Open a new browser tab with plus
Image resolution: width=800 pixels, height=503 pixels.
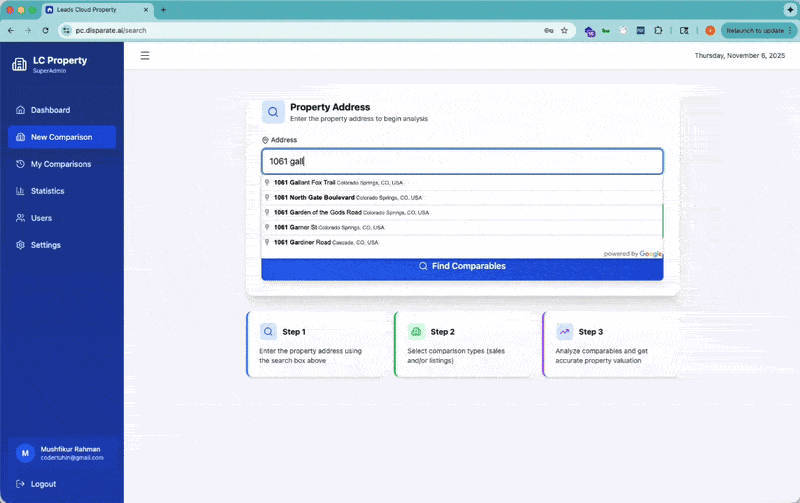(163, 10)
